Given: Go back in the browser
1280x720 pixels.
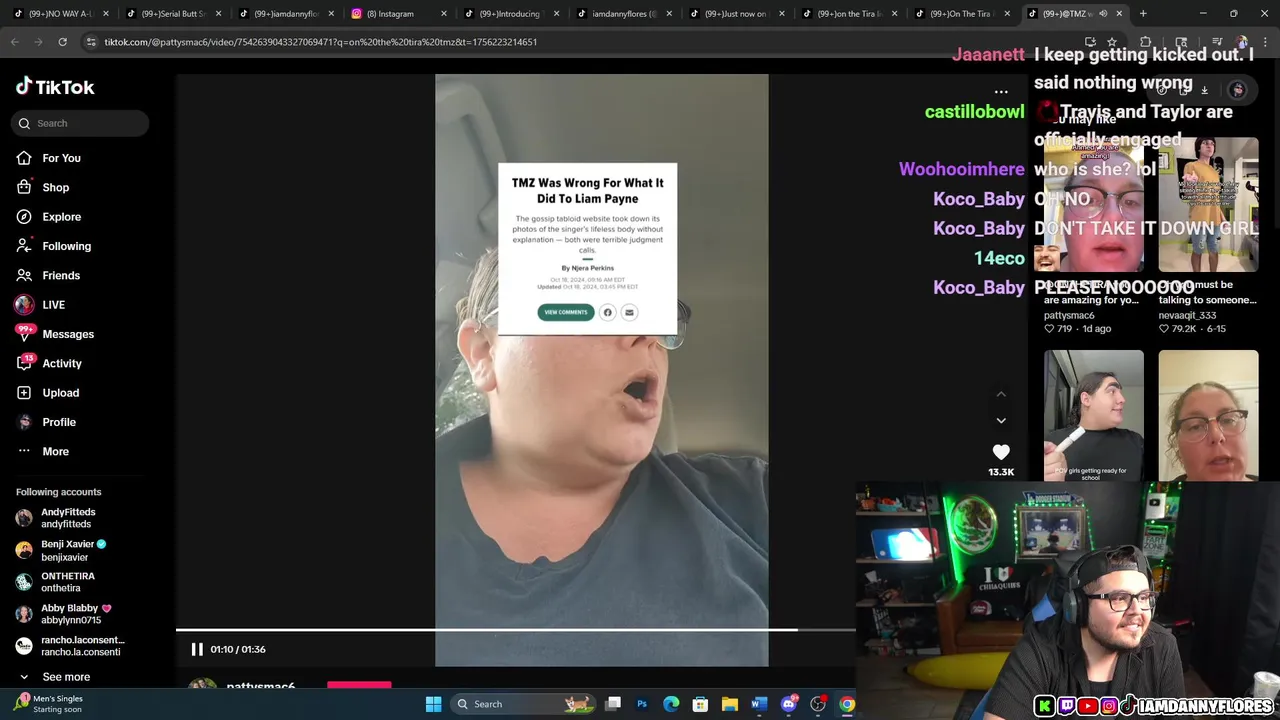Looking at the screenshot, I should click(x=14, y=42).
